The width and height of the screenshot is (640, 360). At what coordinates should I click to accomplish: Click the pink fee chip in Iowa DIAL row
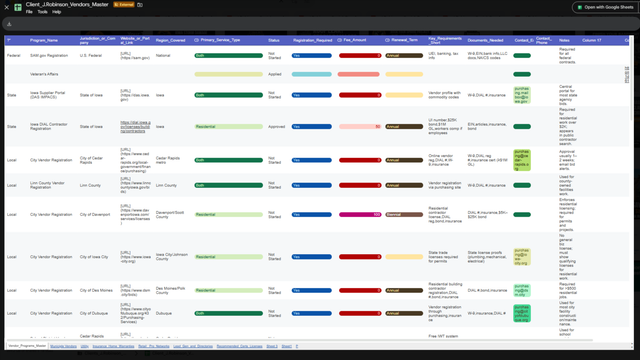click(360, 127)
